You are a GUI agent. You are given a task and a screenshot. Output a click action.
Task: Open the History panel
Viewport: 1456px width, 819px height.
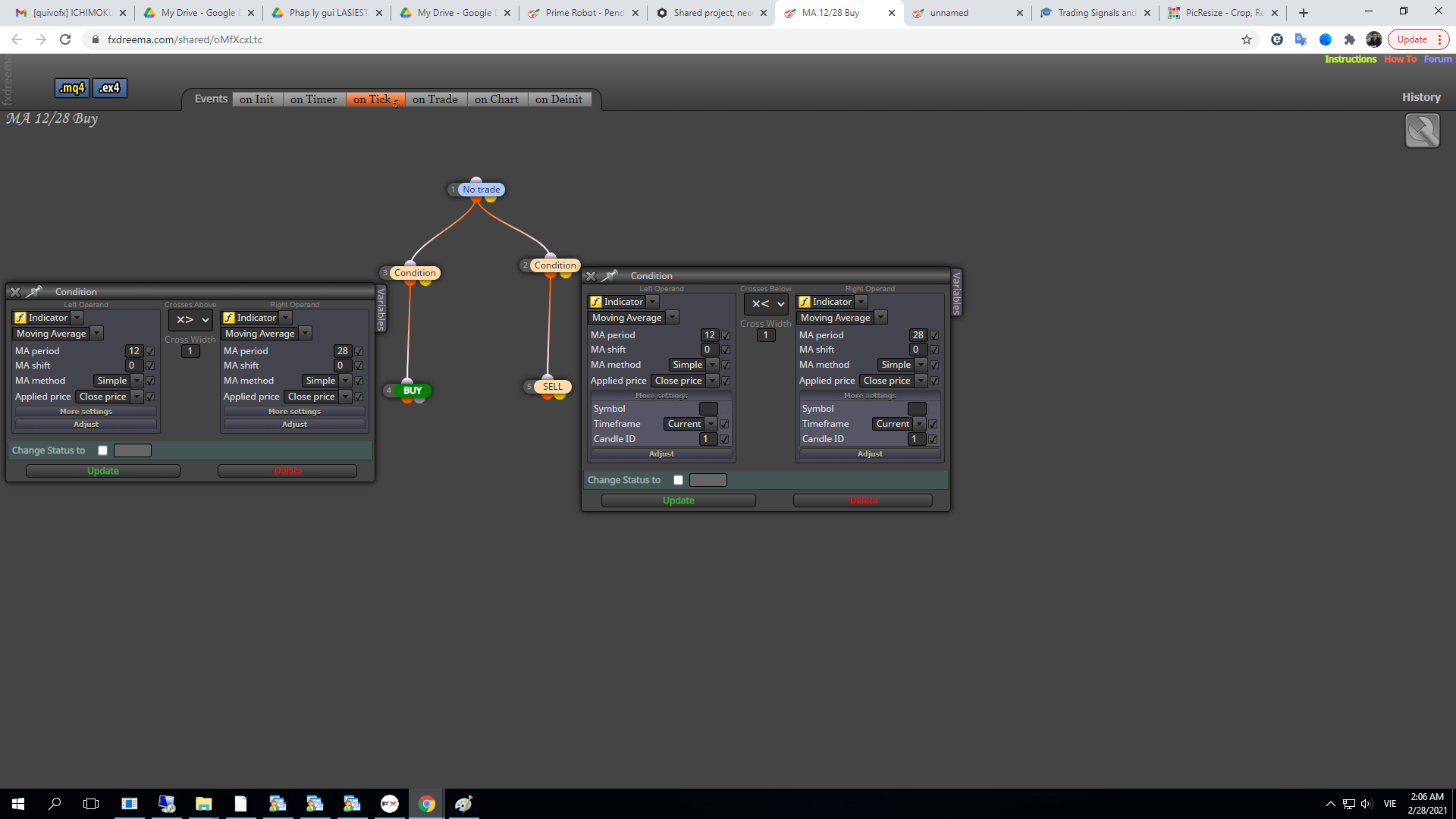[1421, 97]
